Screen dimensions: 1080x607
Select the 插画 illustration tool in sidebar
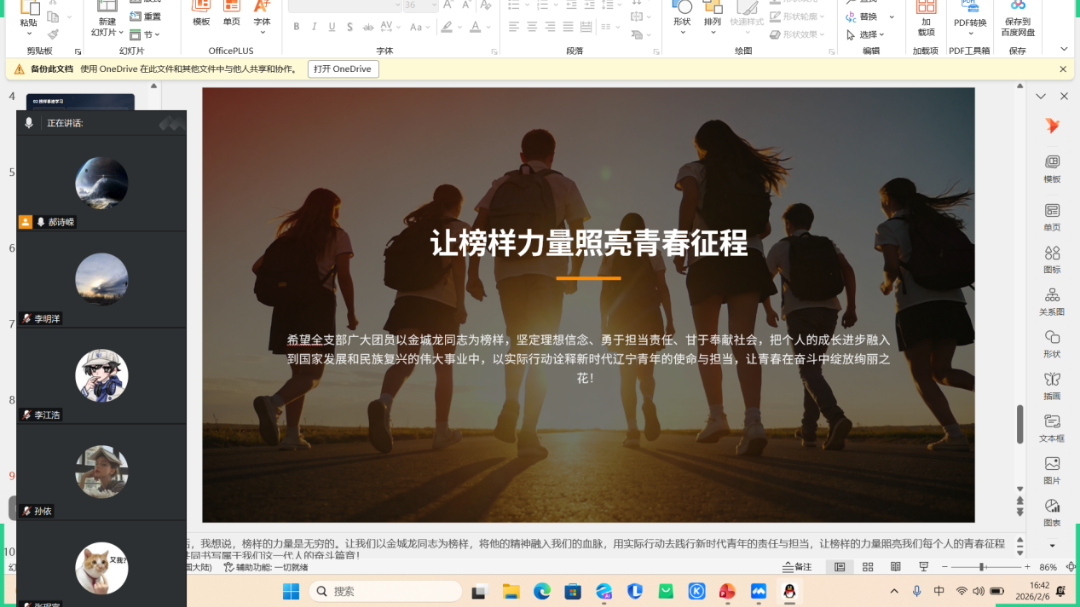click(x=1051, y=385)
